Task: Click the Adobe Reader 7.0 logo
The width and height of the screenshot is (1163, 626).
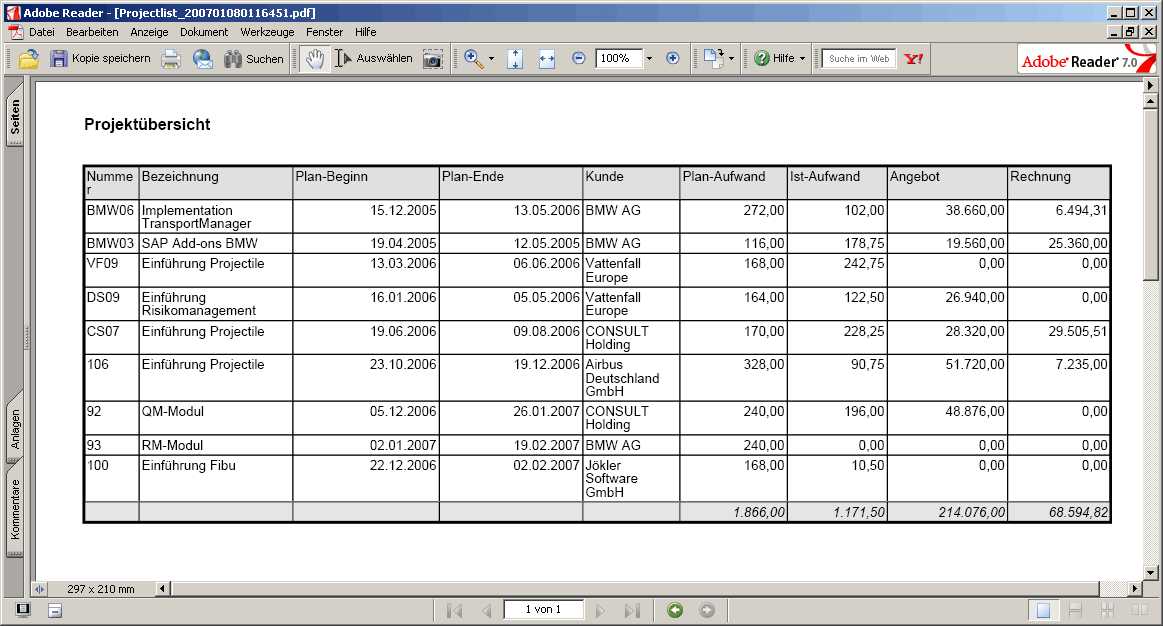Action: click(1087, 59)
